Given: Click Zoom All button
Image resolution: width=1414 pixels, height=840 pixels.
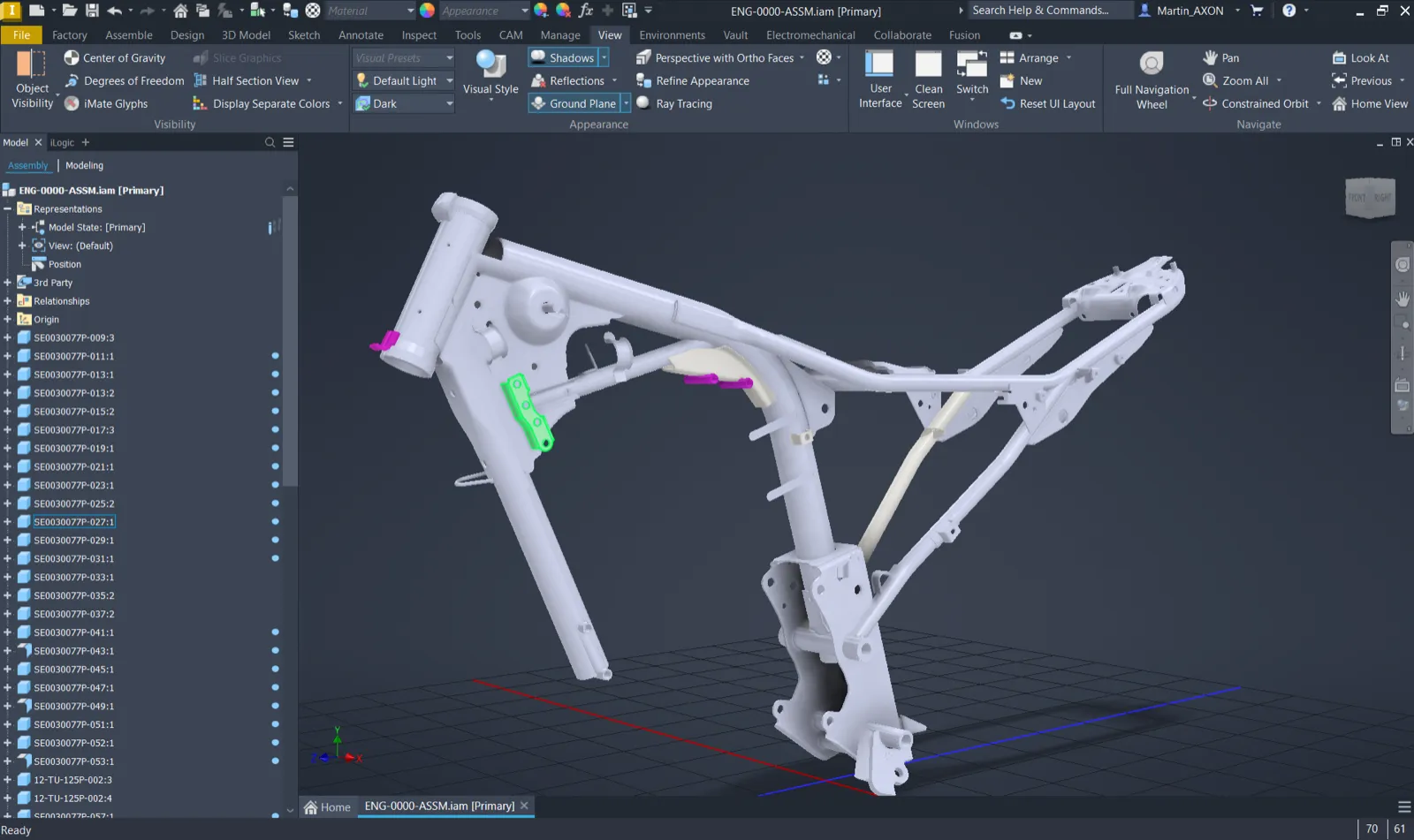Looking at the screenshot, I should (x=1235, y=80).
